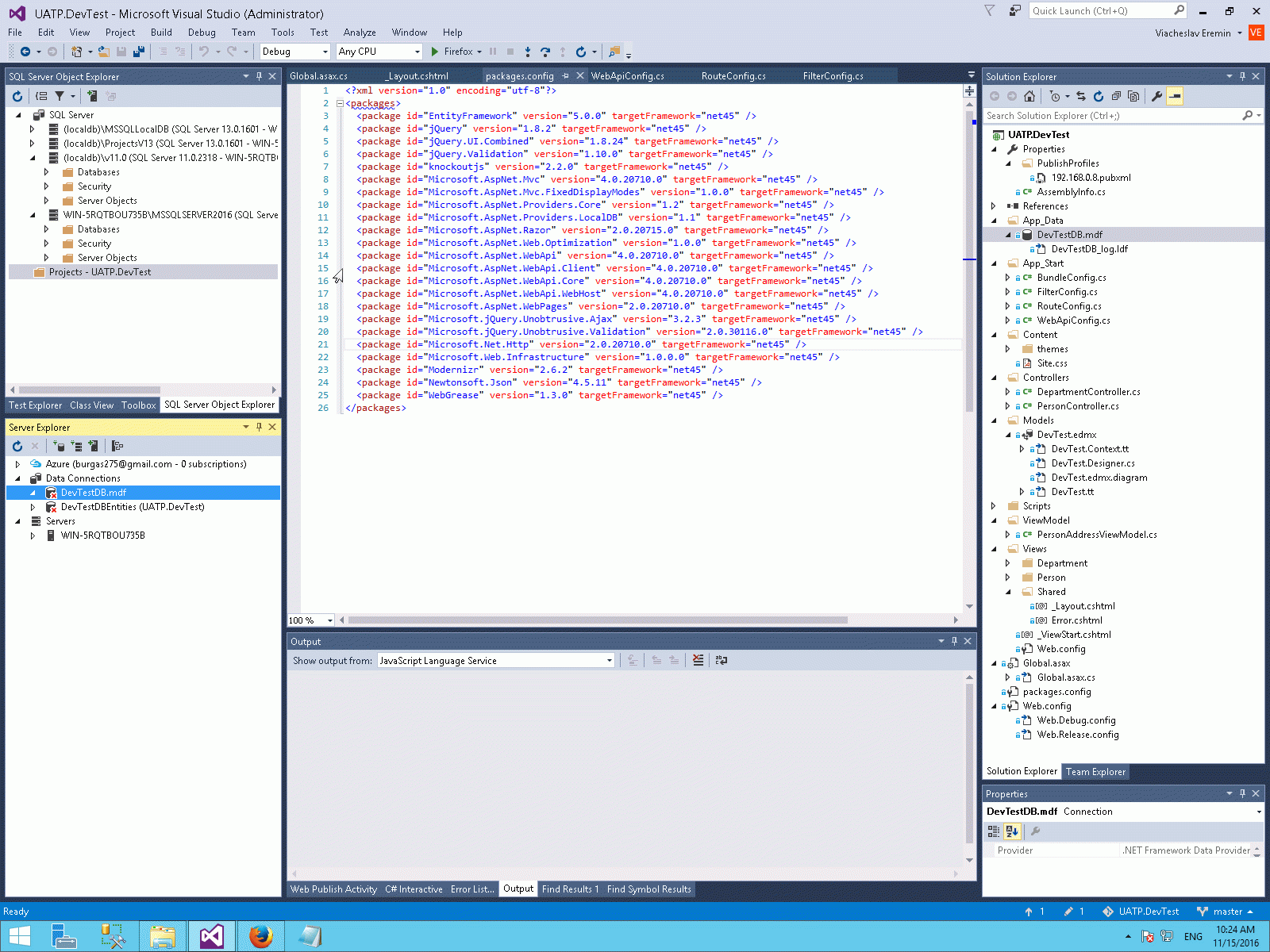This screenshot has height=952, width=1270.
Task: Expand the References node in Solution Explorer
Action: 994,206
